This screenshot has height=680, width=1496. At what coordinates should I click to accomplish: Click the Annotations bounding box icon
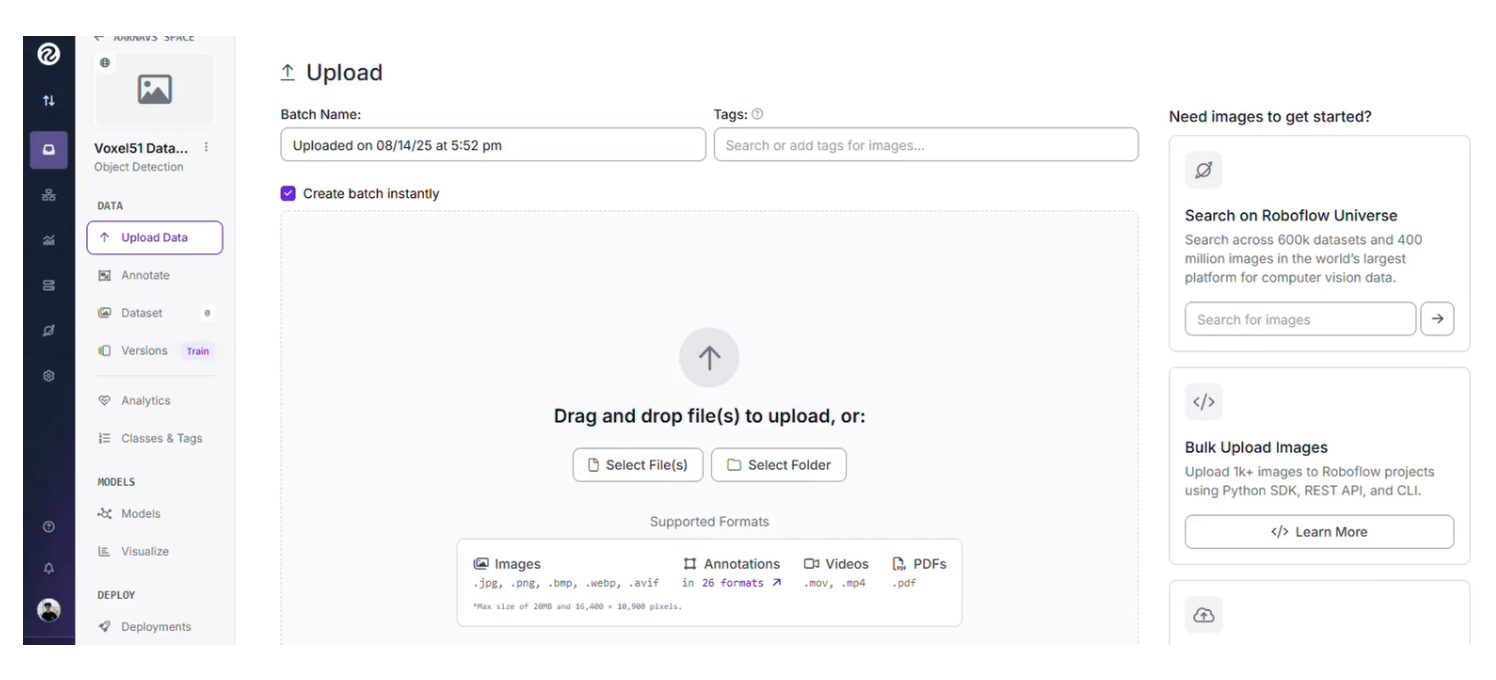690,564
